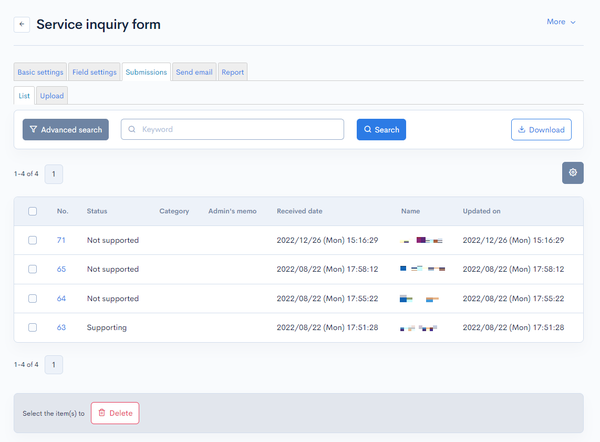The height and width of the screenshot is (442, 600).
Task: Focus the Keyword search field
Action: click(x=232, y=129)
